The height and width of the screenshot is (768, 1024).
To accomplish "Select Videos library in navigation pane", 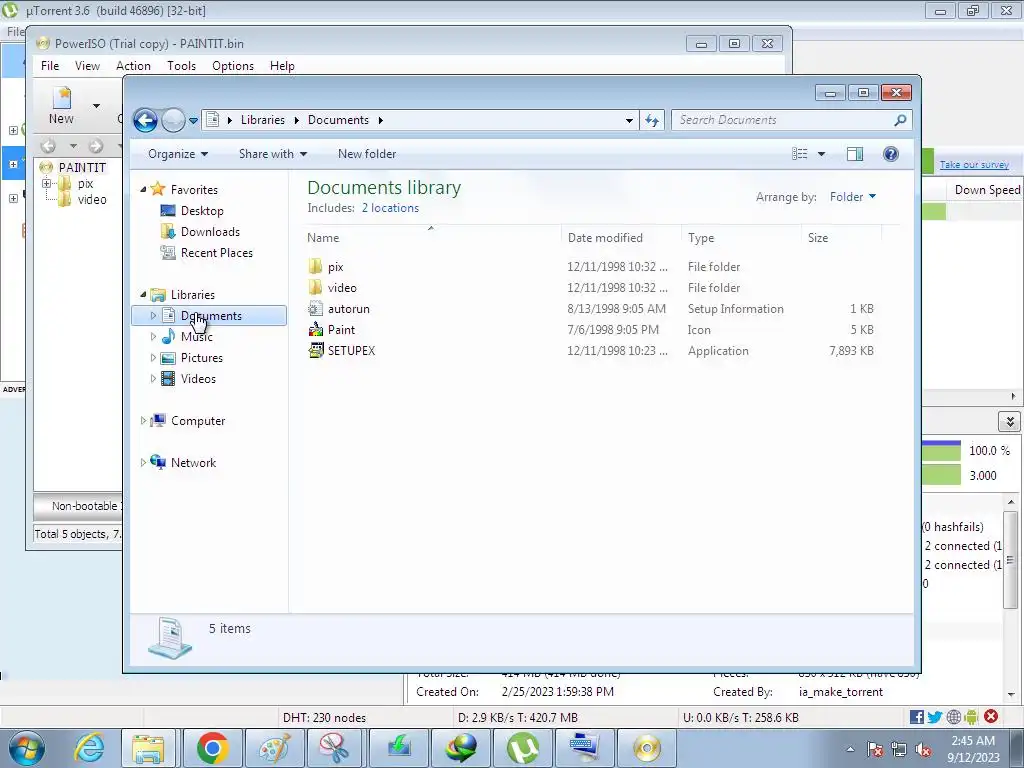I will click(x=198, y=379).
